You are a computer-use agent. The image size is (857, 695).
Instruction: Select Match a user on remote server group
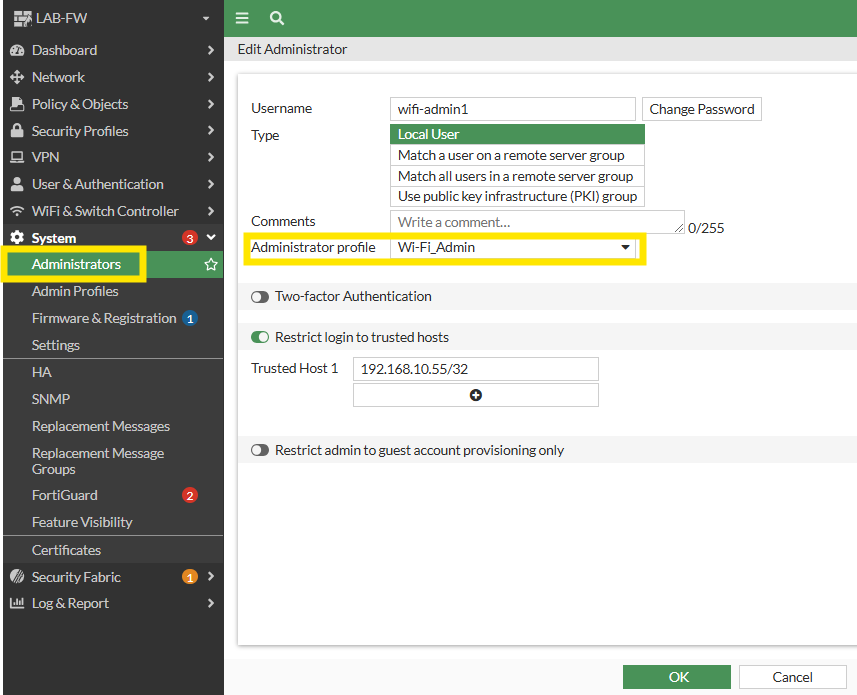(x=517, y=155)
